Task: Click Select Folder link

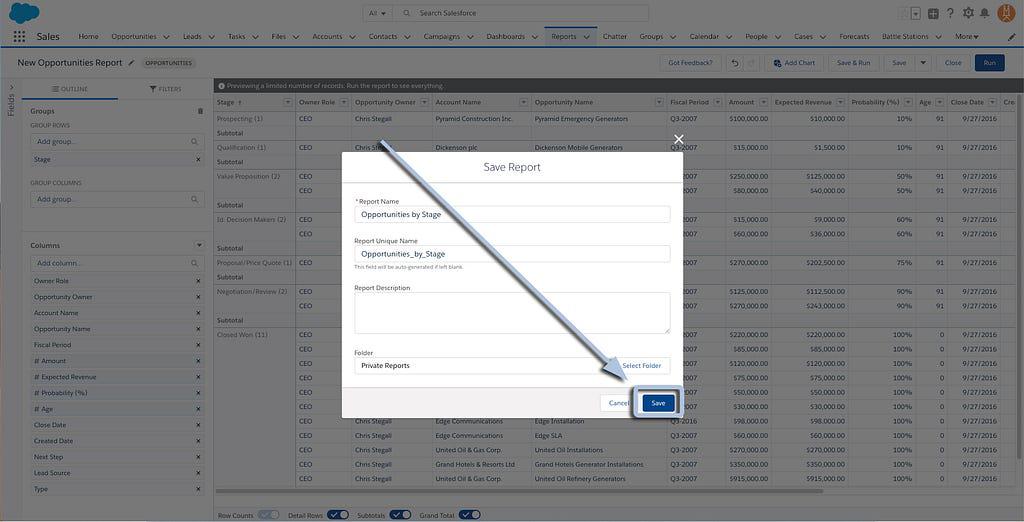Action: point(641,366)
